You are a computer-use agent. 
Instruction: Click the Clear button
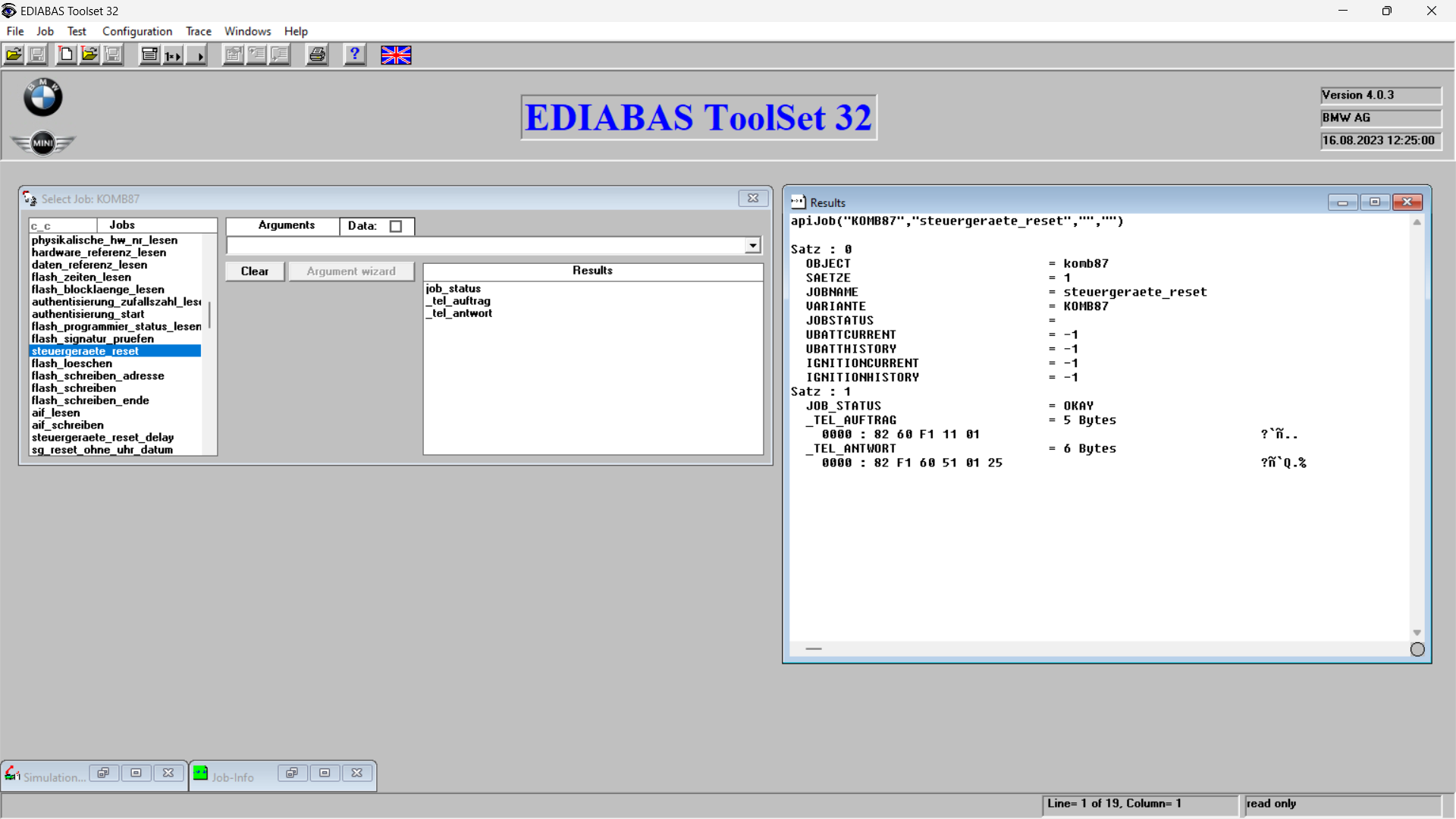coord(255,271)
